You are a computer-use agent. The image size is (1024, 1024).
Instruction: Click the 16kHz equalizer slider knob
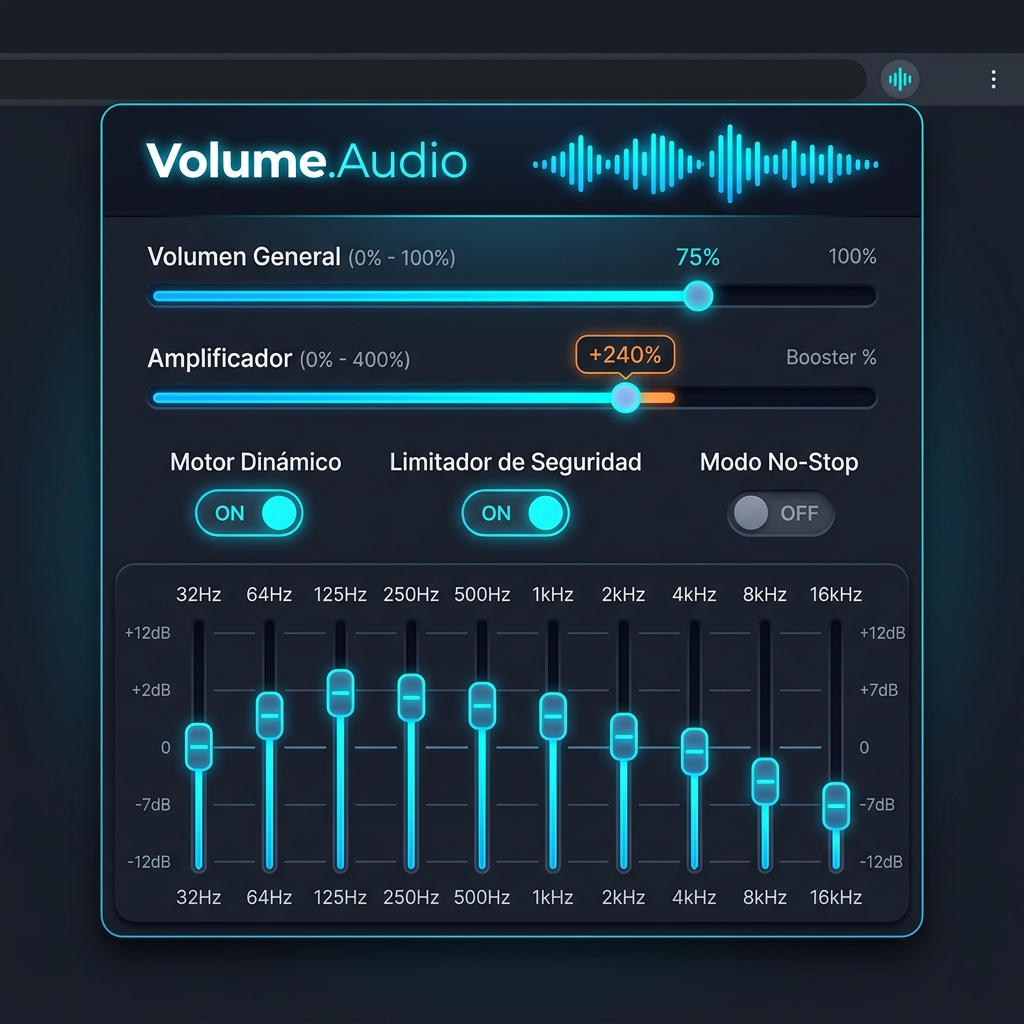click(836, 806)
